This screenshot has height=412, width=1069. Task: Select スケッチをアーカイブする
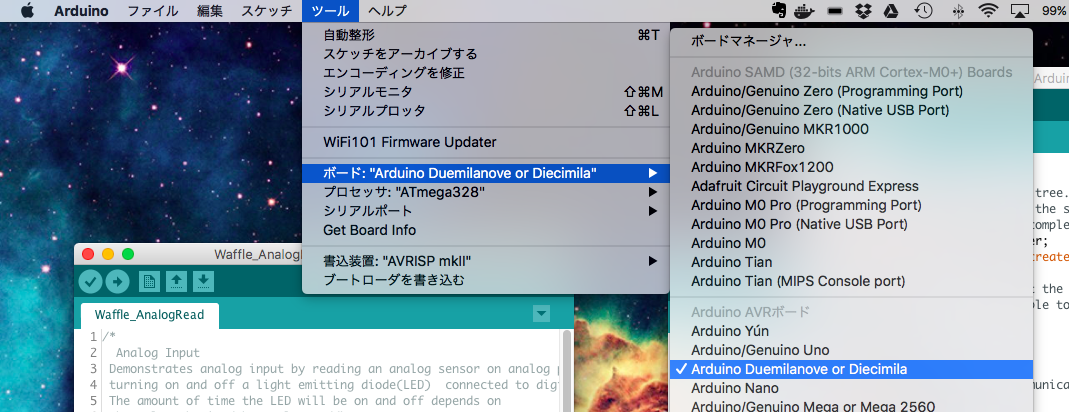pos(486,54)
